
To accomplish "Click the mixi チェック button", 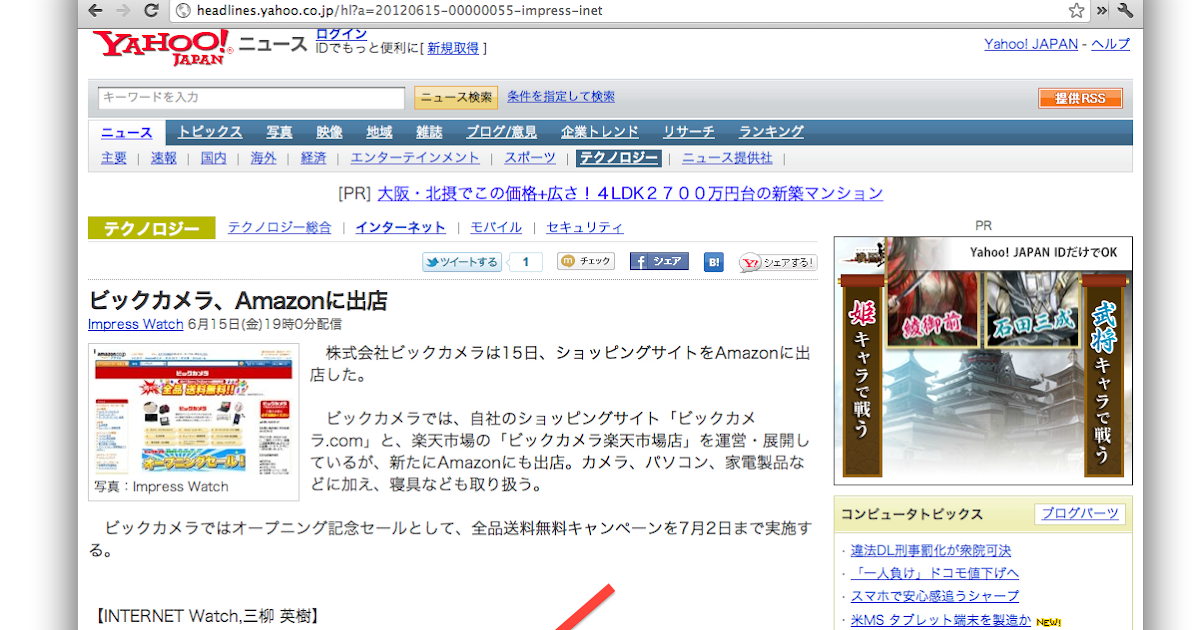I will (586, 262).
